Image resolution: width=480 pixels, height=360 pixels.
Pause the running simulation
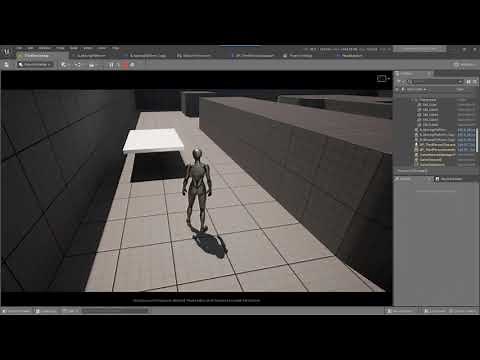tap(111, 65)
